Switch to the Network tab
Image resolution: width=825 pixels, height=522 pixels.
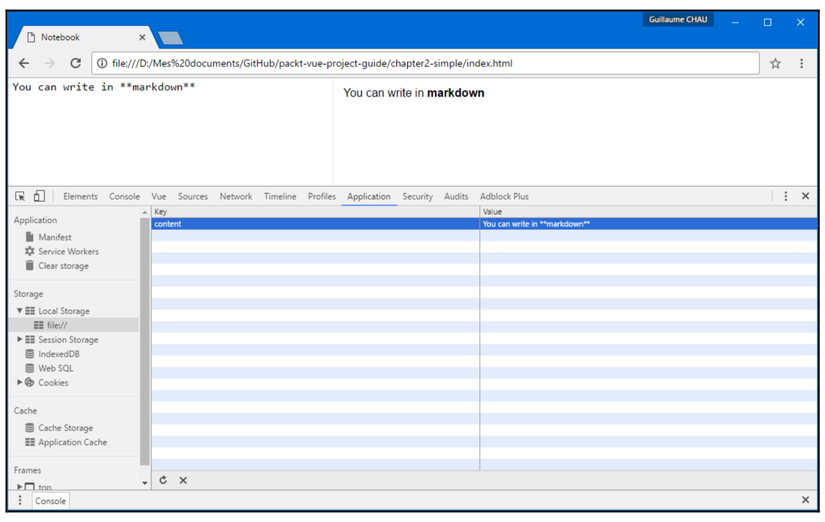tap(236, 196)
